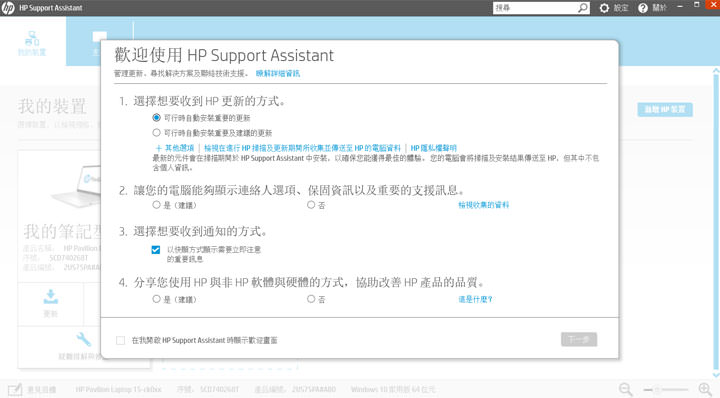Image resolution: width=720 pixels, height=398 pixels.
Task: Open settings via the gear icon
Action: point(604,8)
